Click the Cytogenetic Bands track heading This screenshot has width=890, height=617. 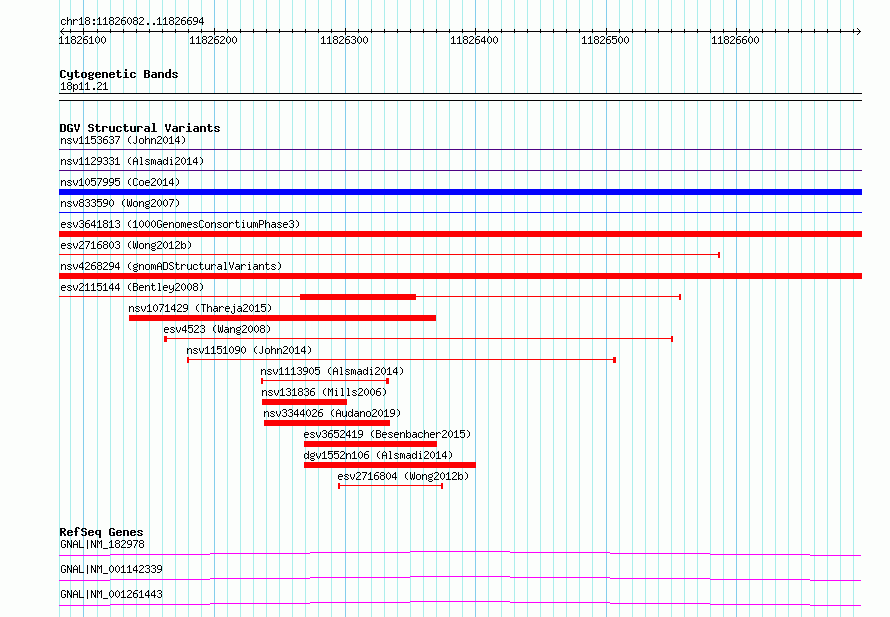coord(119,74)
